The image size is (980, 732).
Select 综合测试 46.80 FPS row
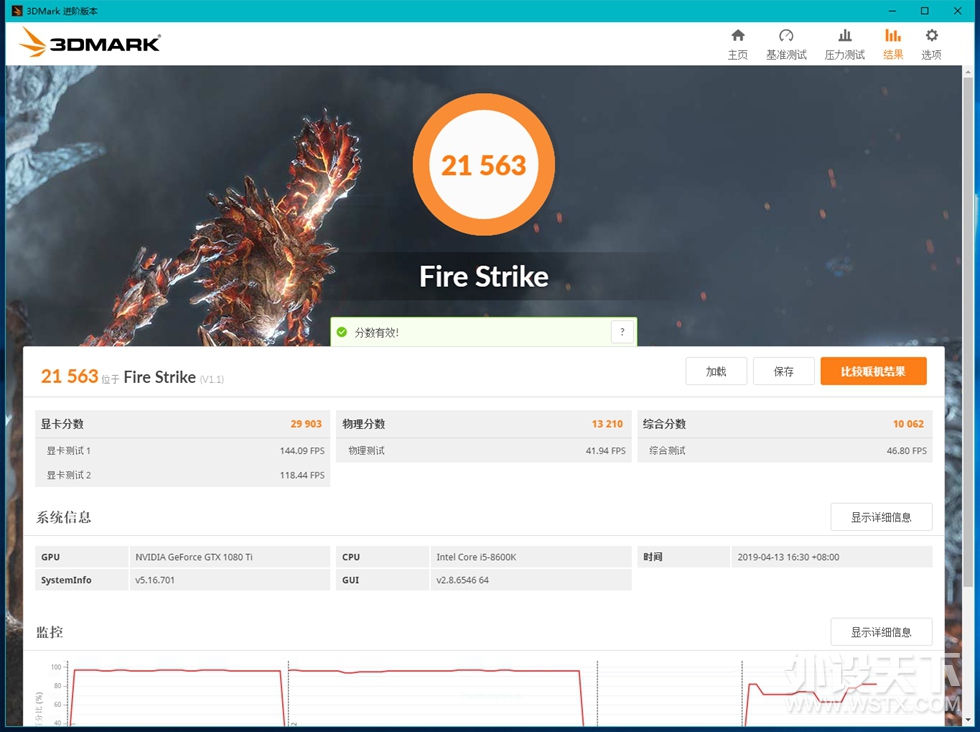pos(785,451)
